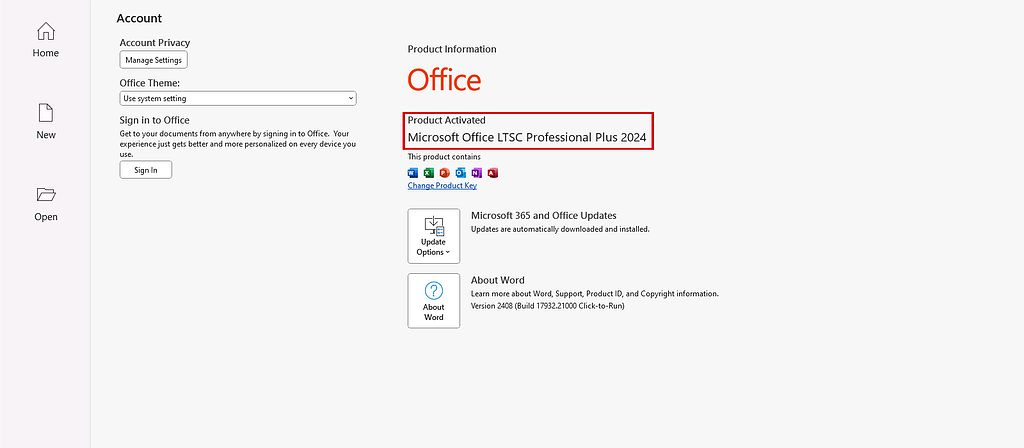The width and height of the screenshot is (1024, 448).
Task: Click the About Word heading text
Action: point(498,280)
